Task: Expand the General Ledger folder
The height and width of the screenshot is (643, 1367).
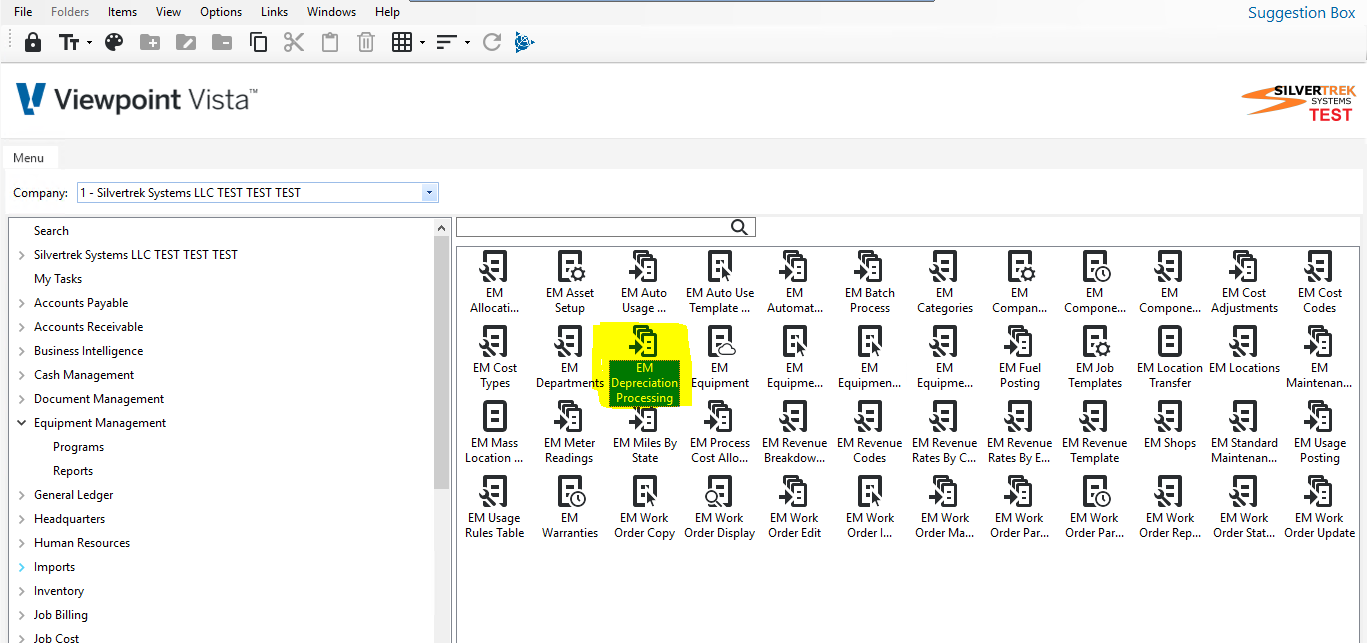Action: [22, 495]
